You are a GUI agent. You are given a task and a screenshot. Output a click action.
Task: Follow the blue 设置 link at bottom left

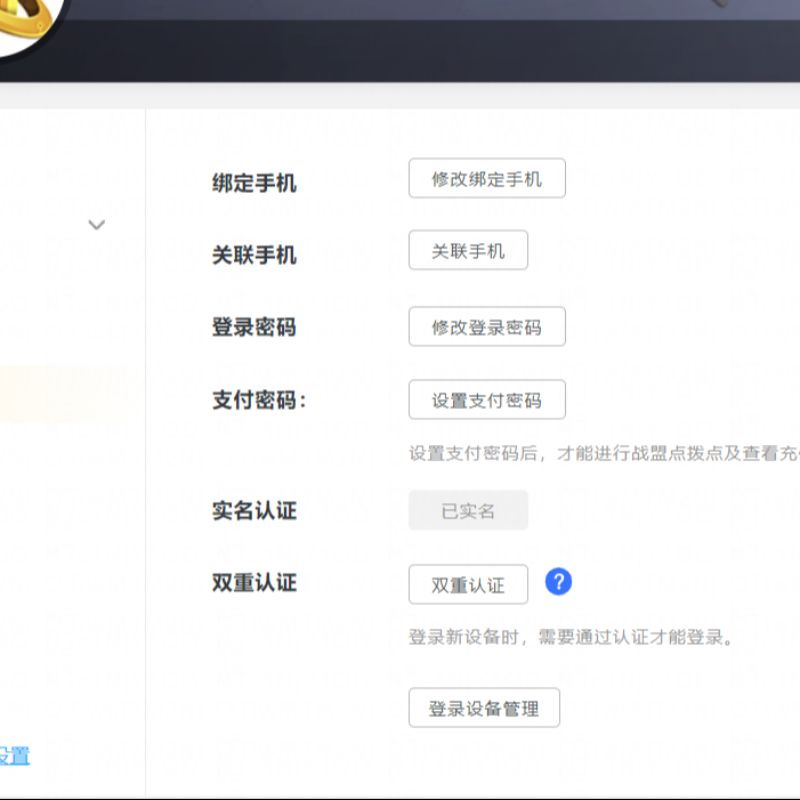(14, 756)
